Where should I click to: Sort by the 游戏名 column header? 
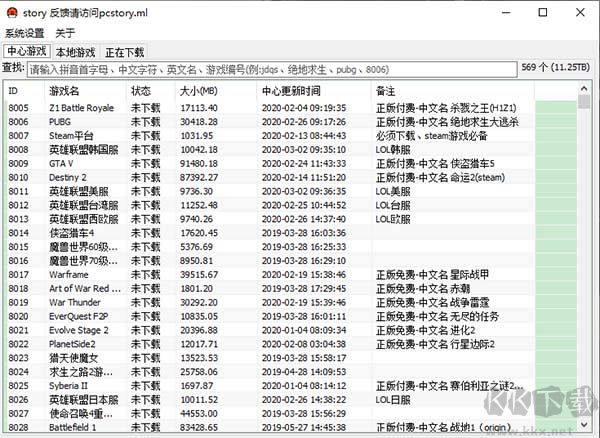pos(85,91)
